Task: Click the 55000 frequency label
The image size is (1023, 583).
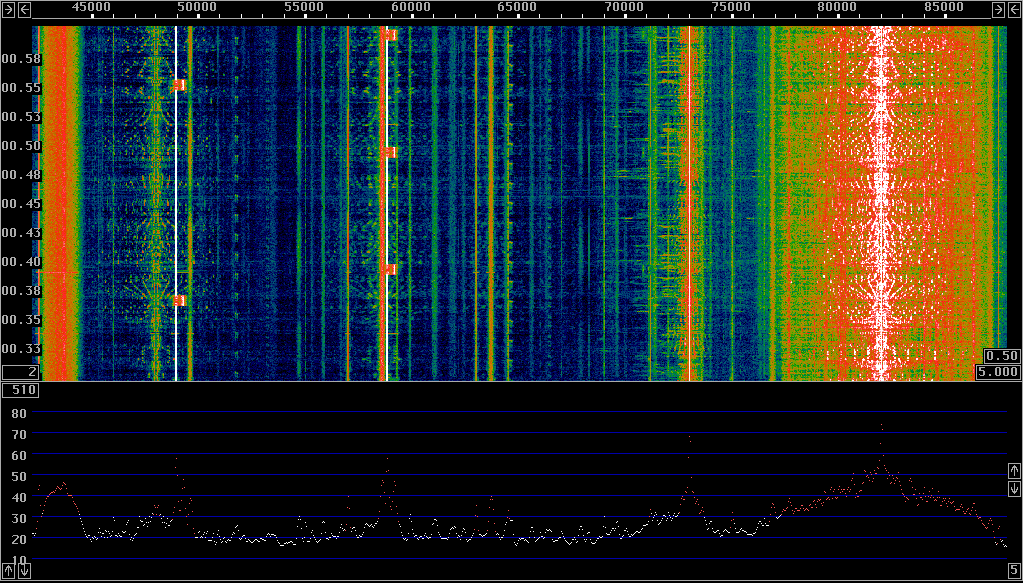Action: [303, 8]
